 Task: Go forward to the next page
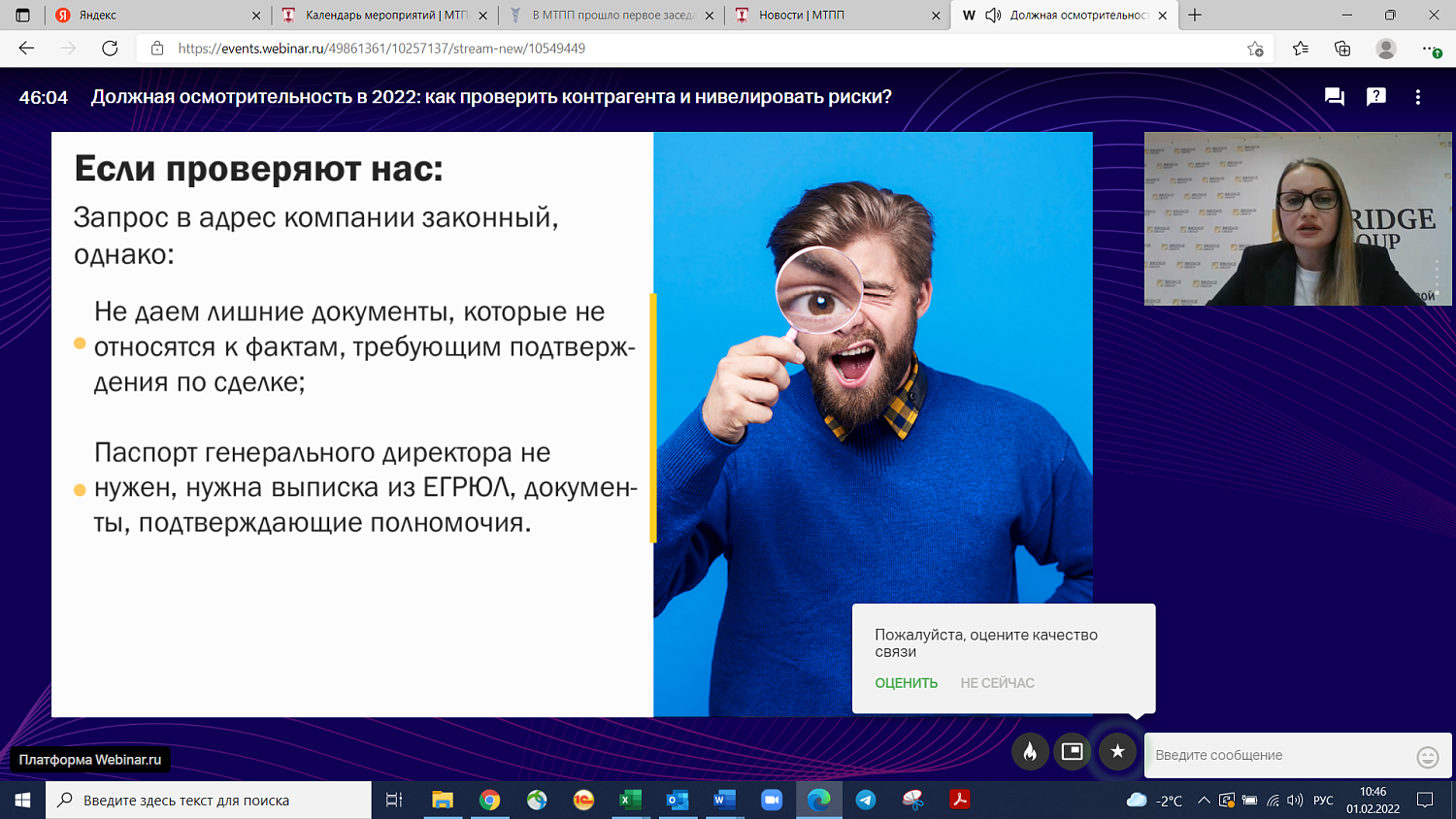[68, 49]
